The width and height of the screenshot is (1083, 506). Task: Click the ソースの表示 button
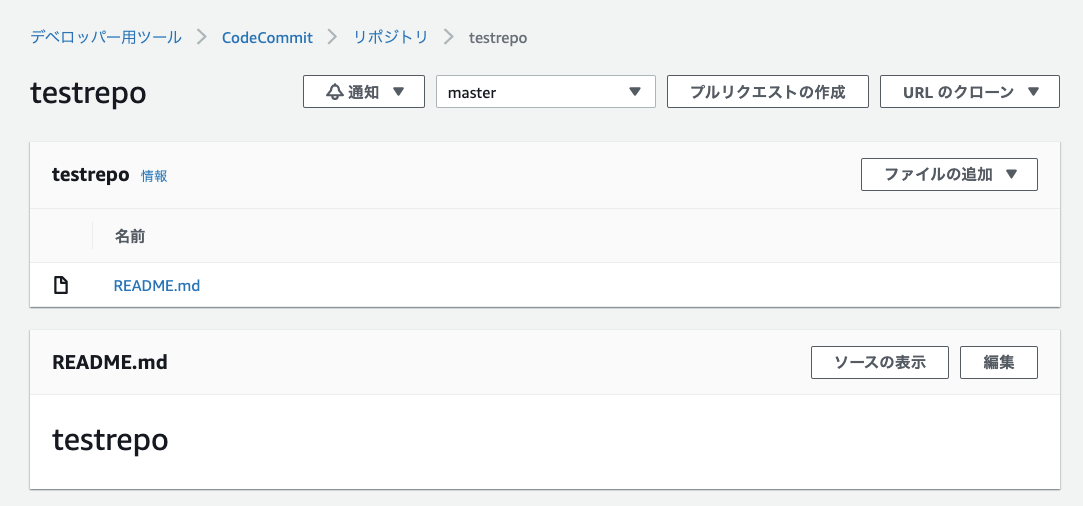click(880, 362)
